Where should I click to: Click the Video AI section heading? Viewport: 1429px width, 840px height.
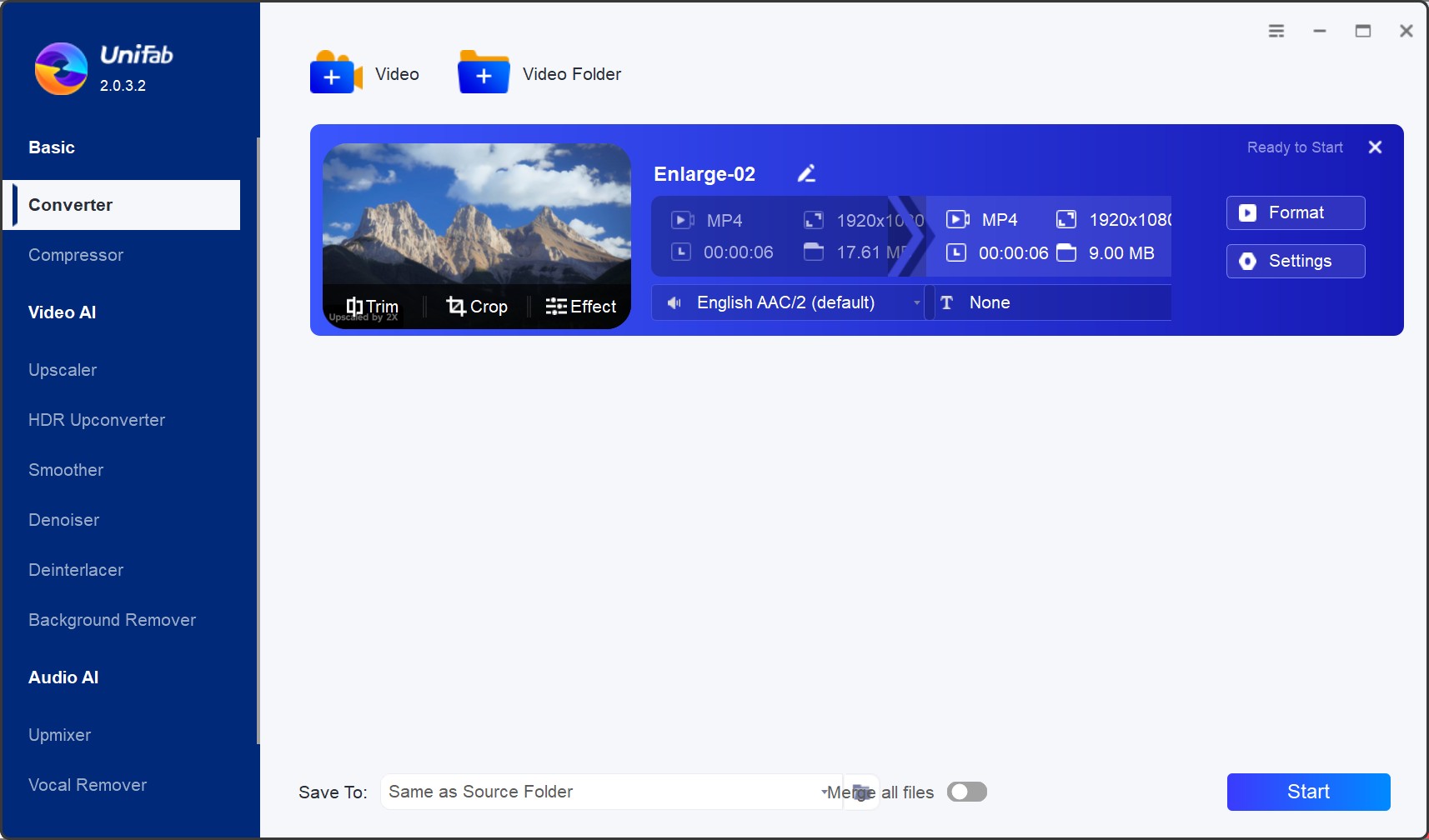click(63, 312)
